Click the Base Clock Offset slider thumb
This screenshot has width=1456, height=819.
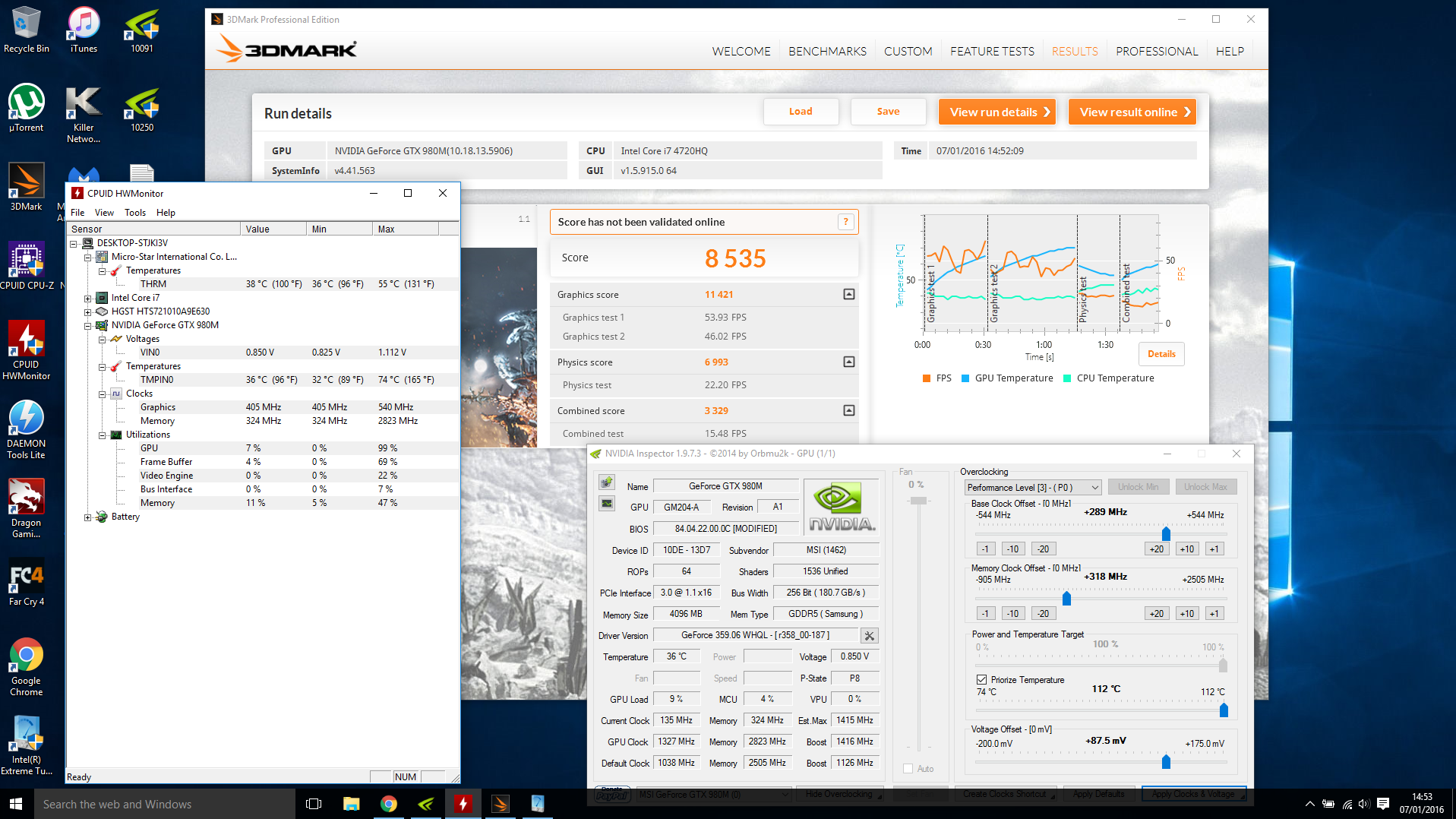[x=1166, y=533]
